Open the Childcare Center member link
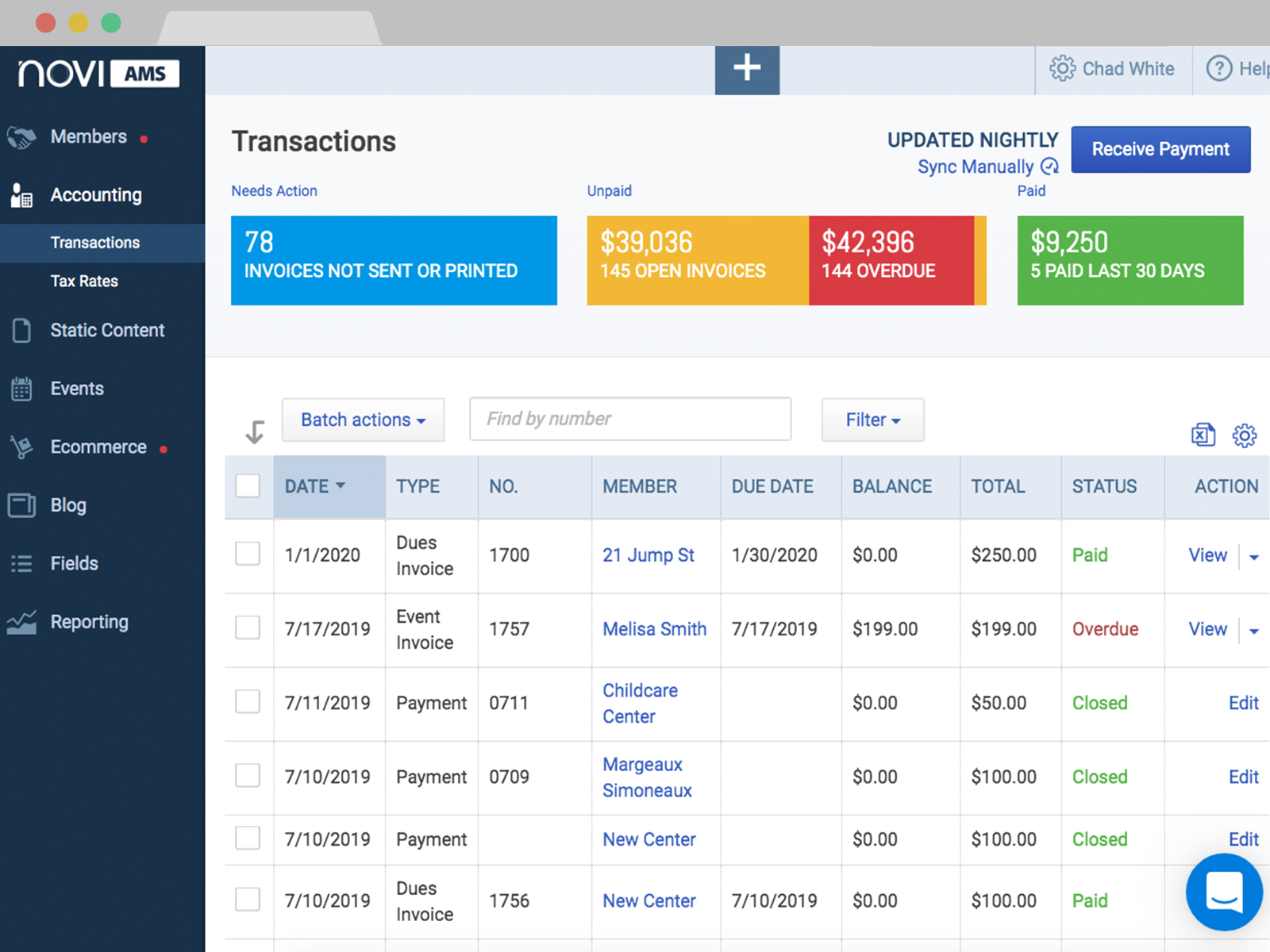The height and width of the screenshot is (952, 1270). [640, 704]
